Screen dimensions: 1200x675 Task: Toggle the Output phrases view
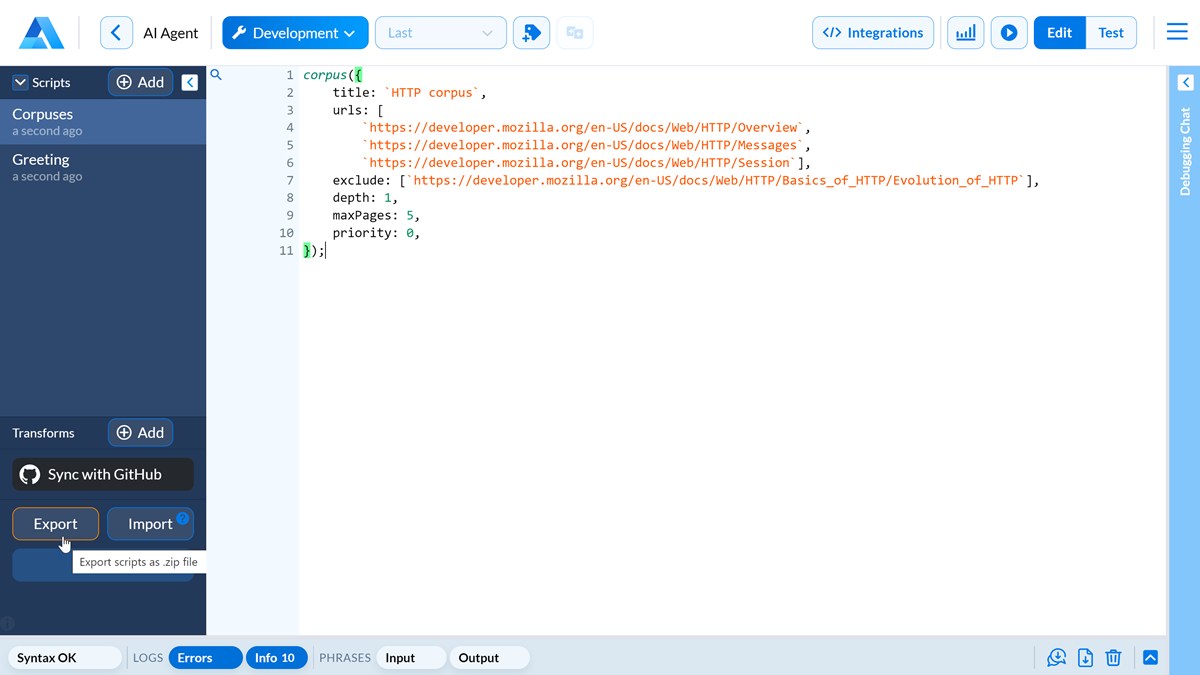(x=487, y=658)
